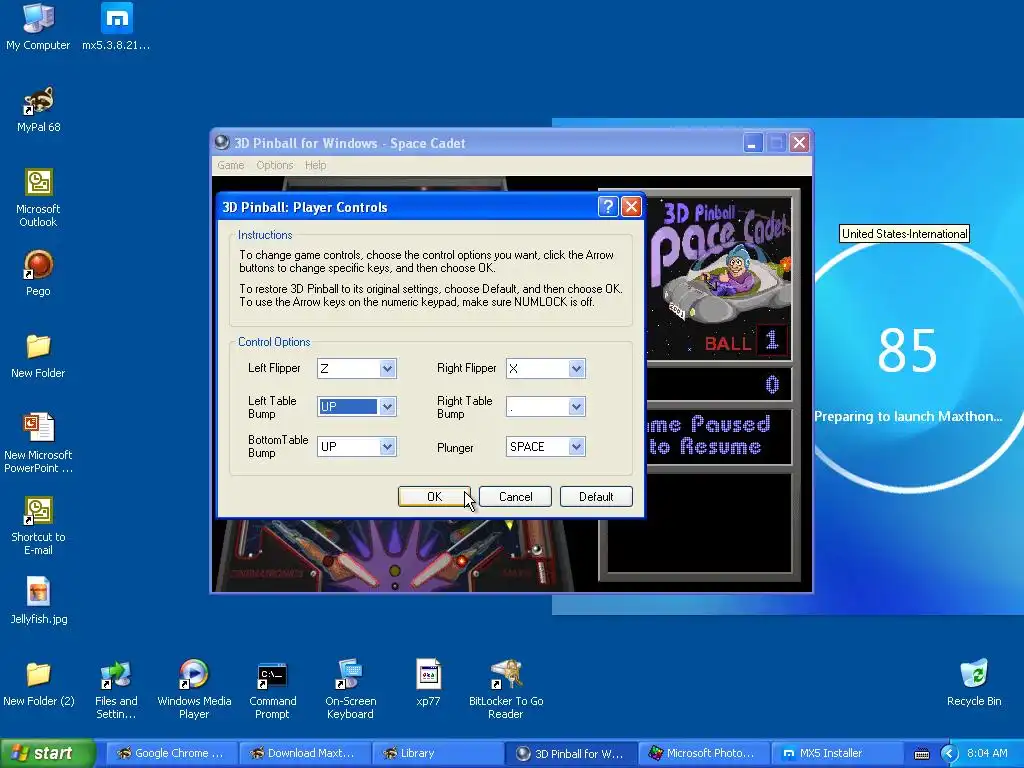Open Plunger key dropdown
The image size is (1024, 768).
pos(576,447)
